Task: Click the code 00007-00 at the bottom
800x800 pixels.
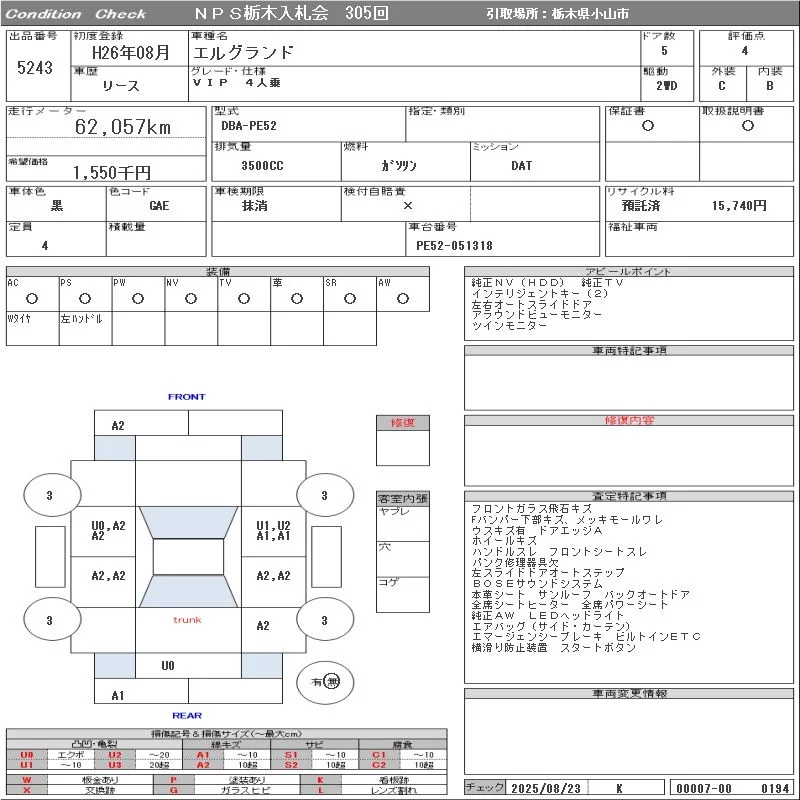Action: pyautogui.click(x=704, y=789)
